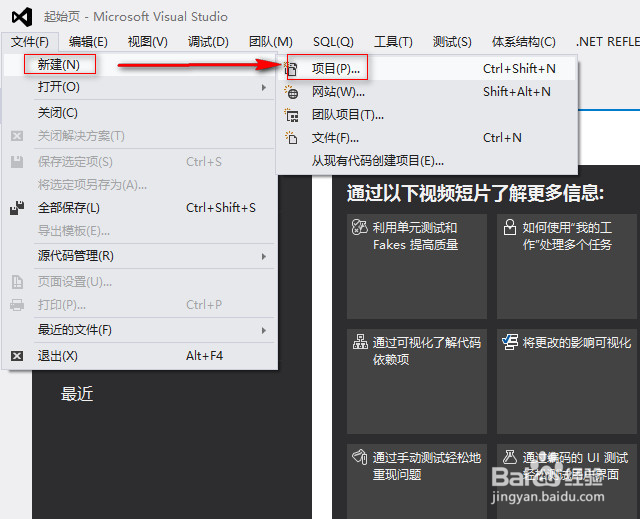Select 从现有代码创建项目(E)...

click(427, 161)
